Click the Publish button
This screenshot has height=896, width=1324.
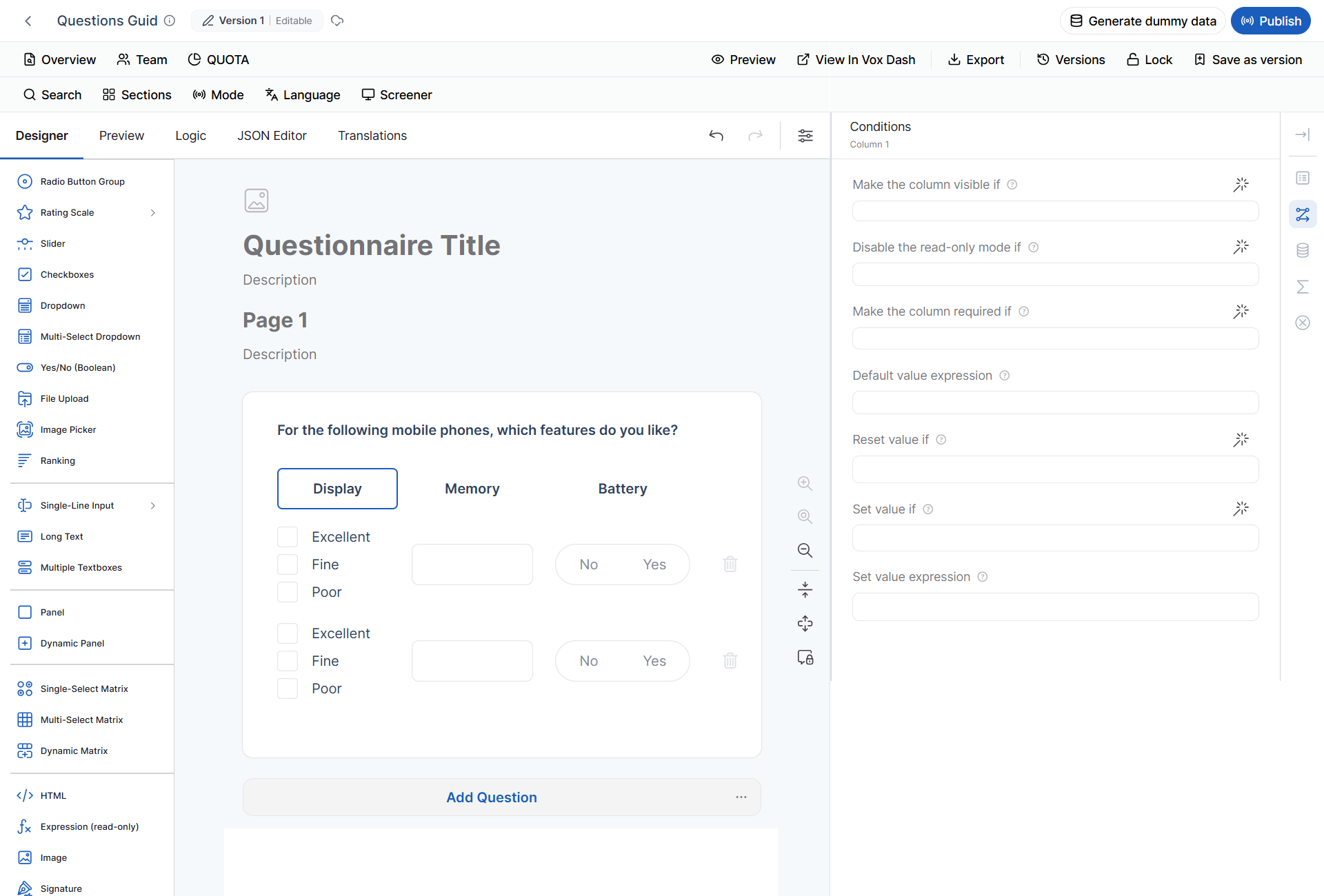[1271, 21]
